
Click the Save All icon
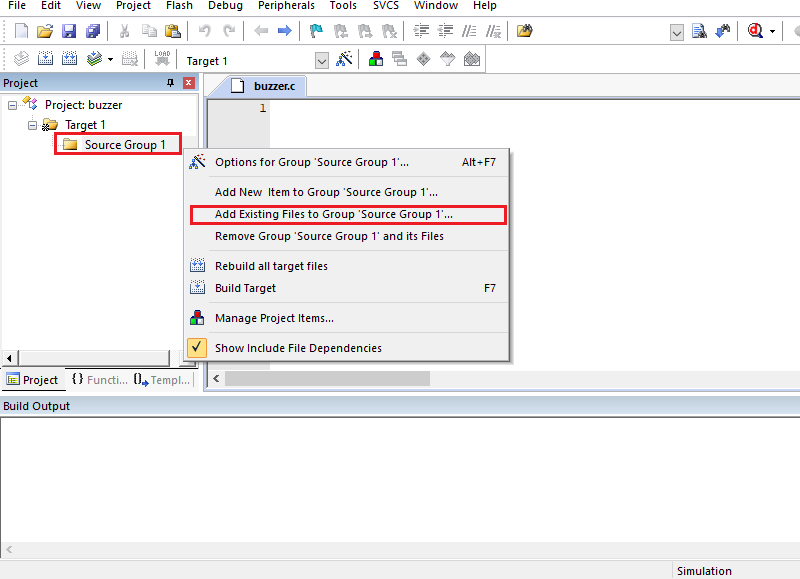(92, 31)
